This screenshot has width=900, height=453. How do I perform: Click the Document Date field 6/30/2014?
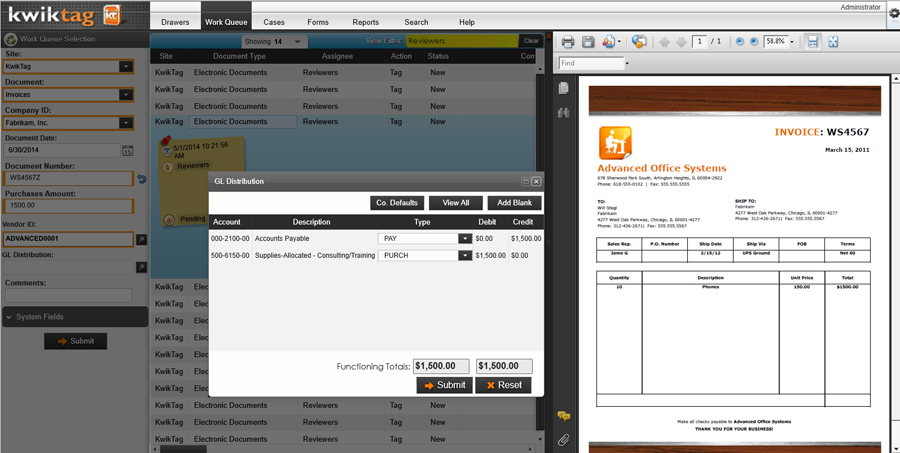[x=63, y=150]
